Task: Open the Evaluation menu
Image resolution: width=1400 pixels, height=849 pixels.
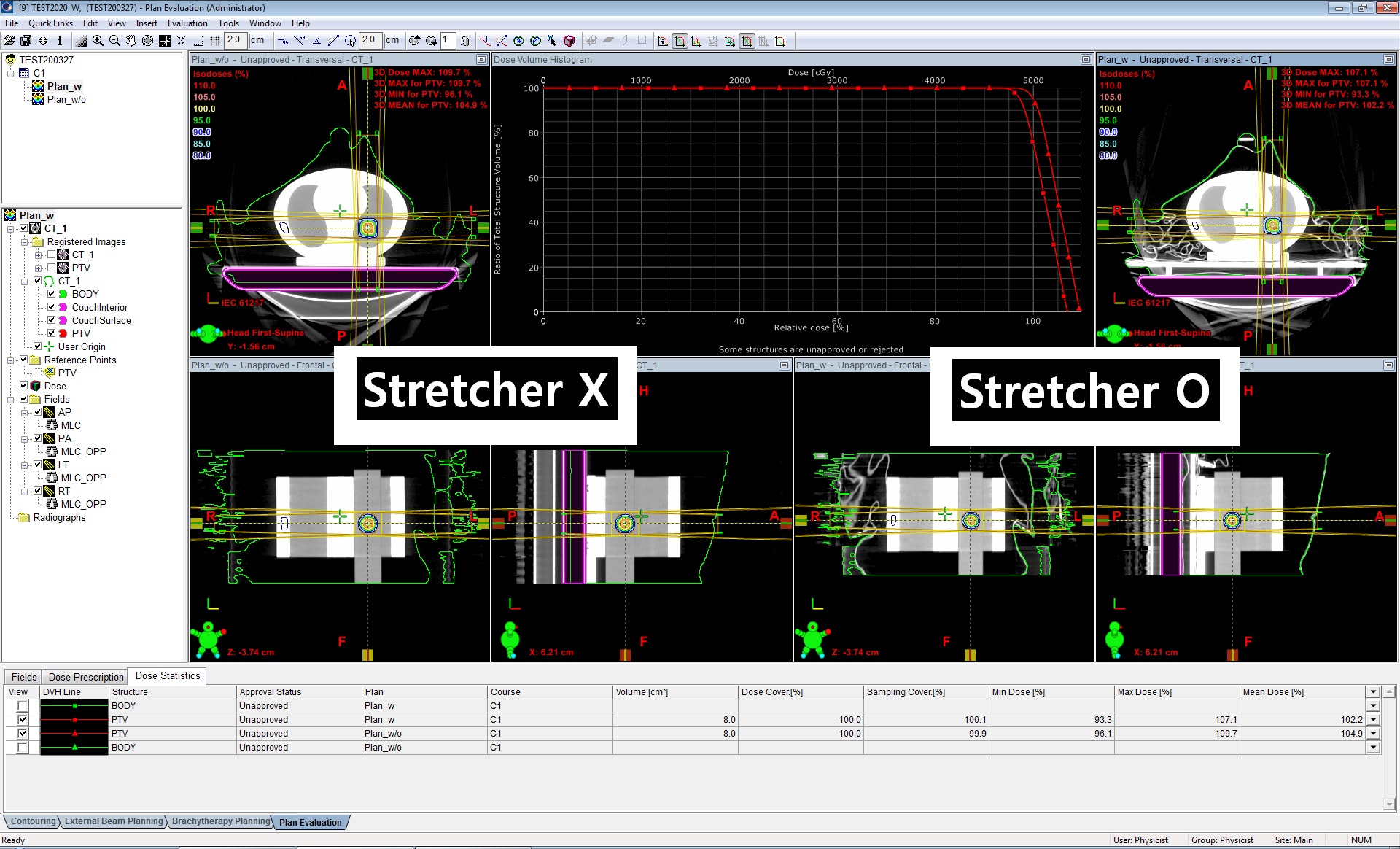Action: (x=187, y=23)
